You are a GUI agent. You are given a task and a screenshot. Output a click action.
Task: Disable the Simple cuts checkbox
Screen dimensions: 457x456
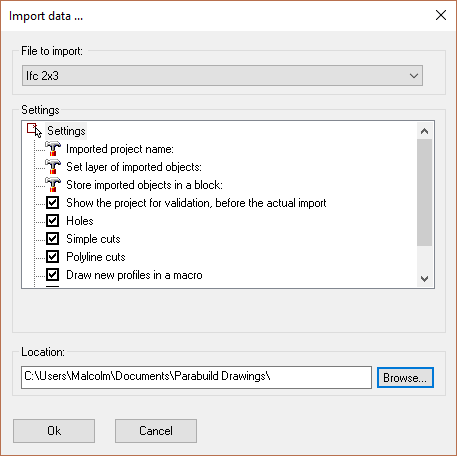[53, 239]
